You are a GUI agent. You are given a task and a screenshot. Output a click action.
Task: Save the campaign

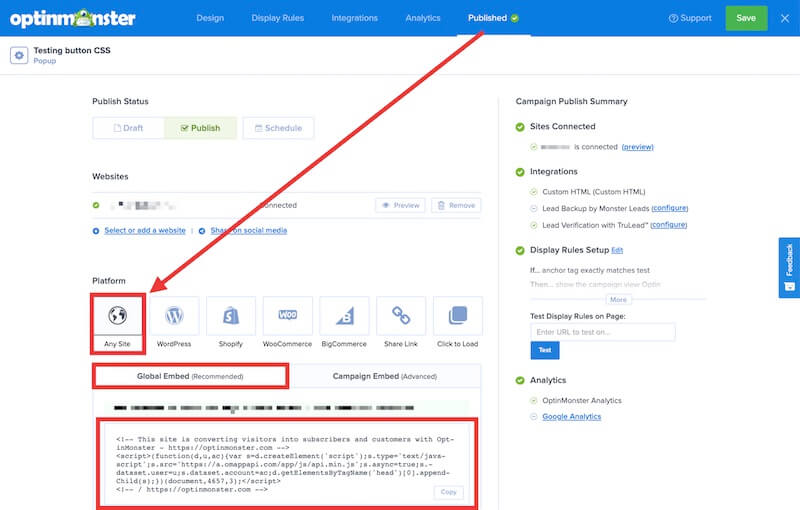point(746,18)
